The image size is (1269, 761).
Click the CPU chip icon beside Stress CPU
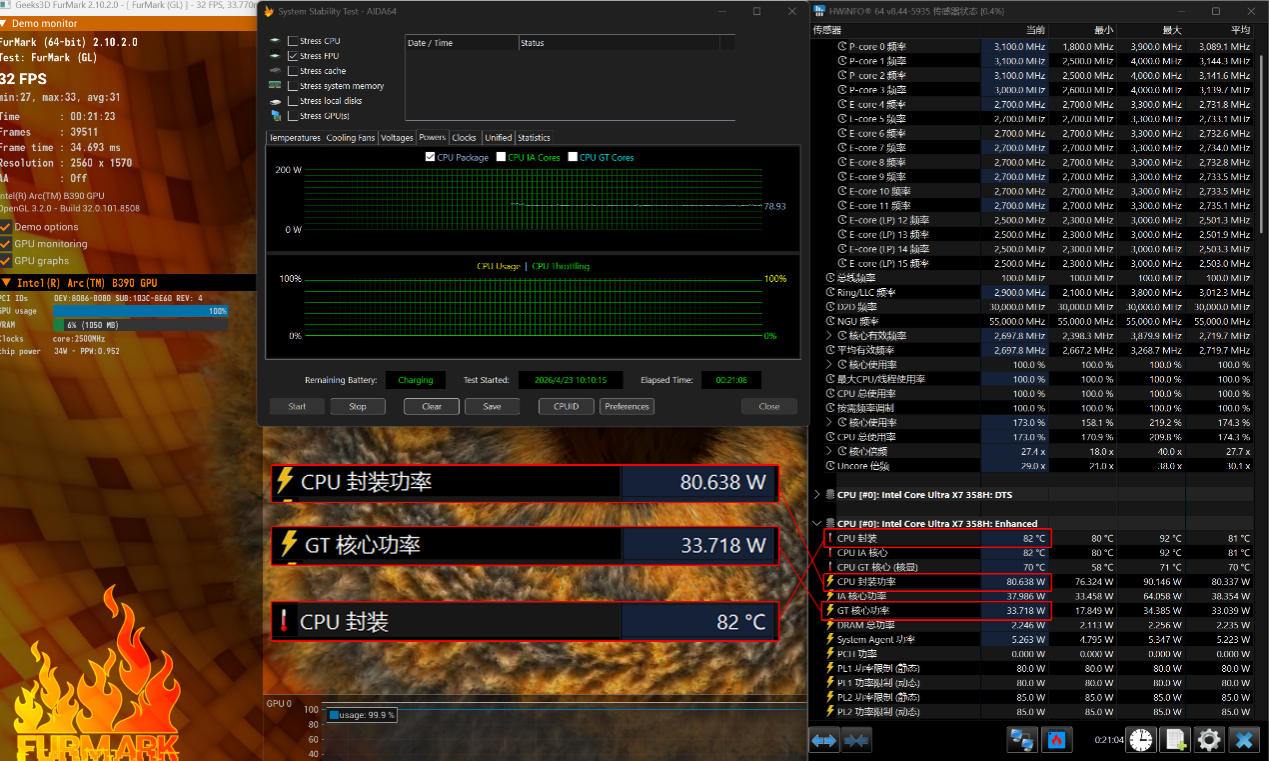(275, 41)
